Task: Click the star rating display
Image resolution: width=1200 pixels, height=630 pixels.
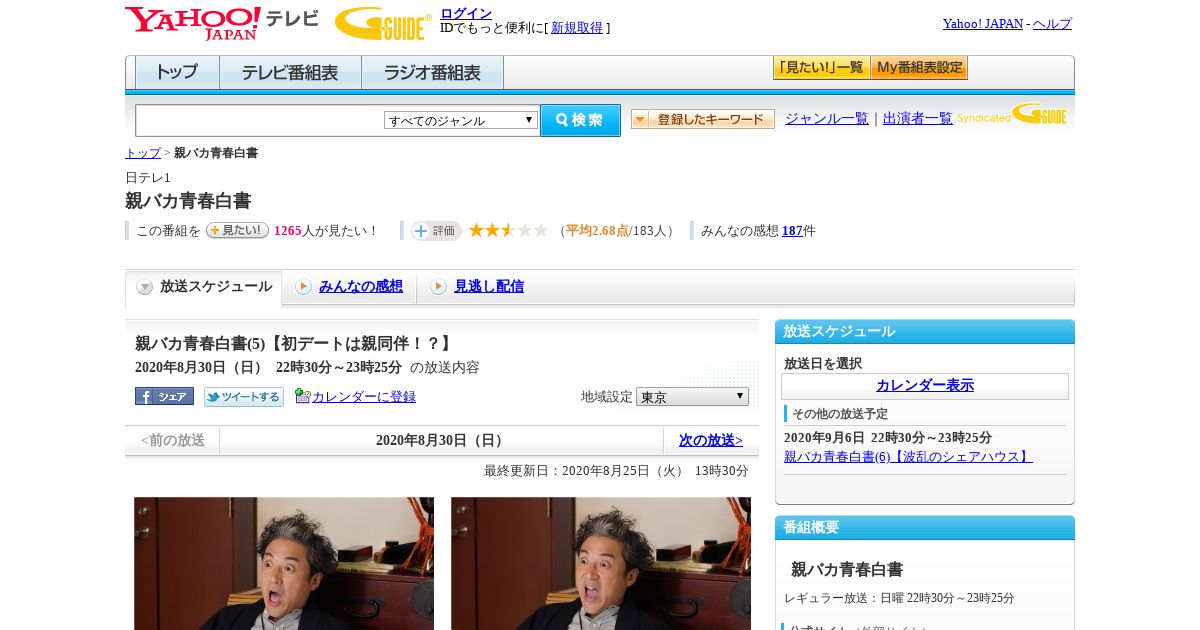Action: click(508, 230)
